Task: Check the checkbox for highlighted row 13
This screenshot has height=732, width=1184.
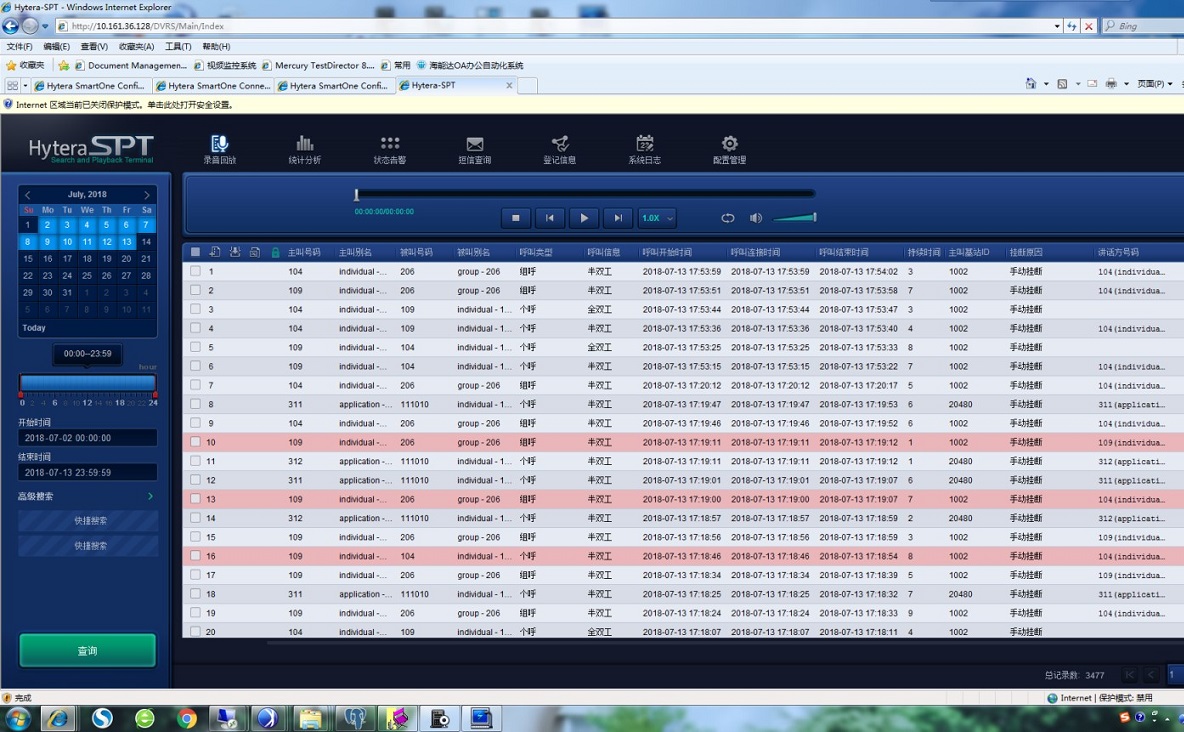Action: [x=196, y=499]
